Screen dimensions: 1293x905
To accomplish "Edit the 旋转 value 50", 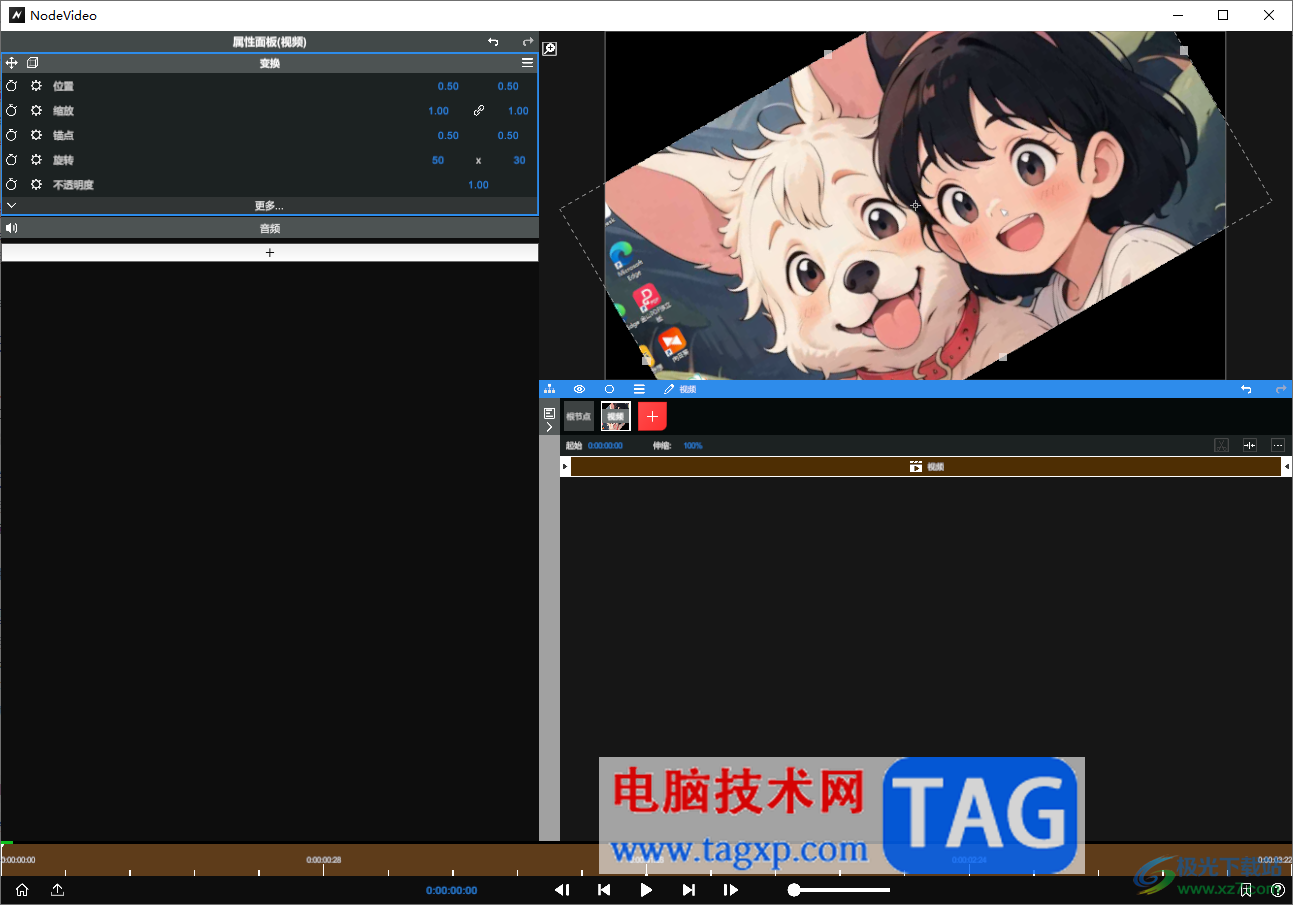I will [x=438, y=160].
